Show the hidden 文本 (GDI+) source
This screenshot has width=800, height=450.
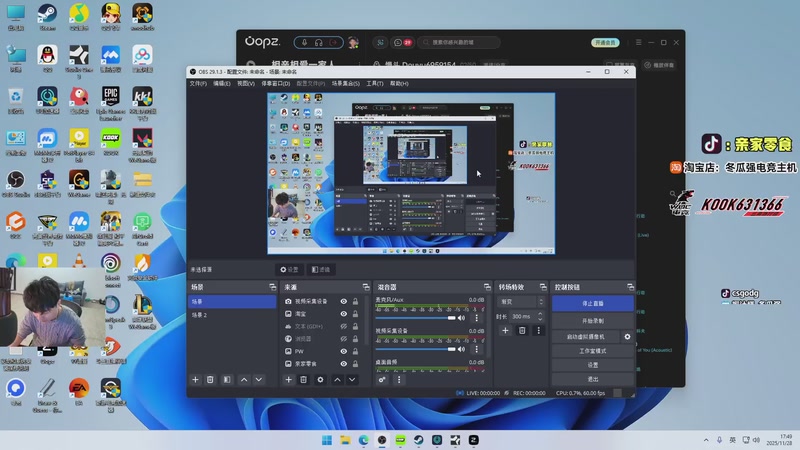click(x=343, y=326)
